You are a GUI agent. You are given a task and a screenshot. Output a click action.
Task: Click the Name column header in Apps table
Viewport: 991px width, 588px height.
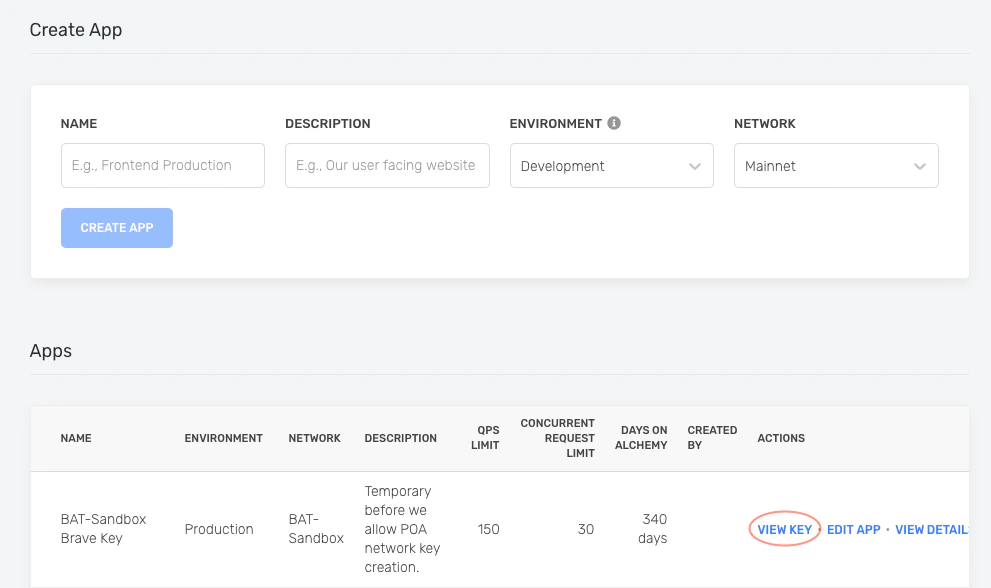click(76, 438)
